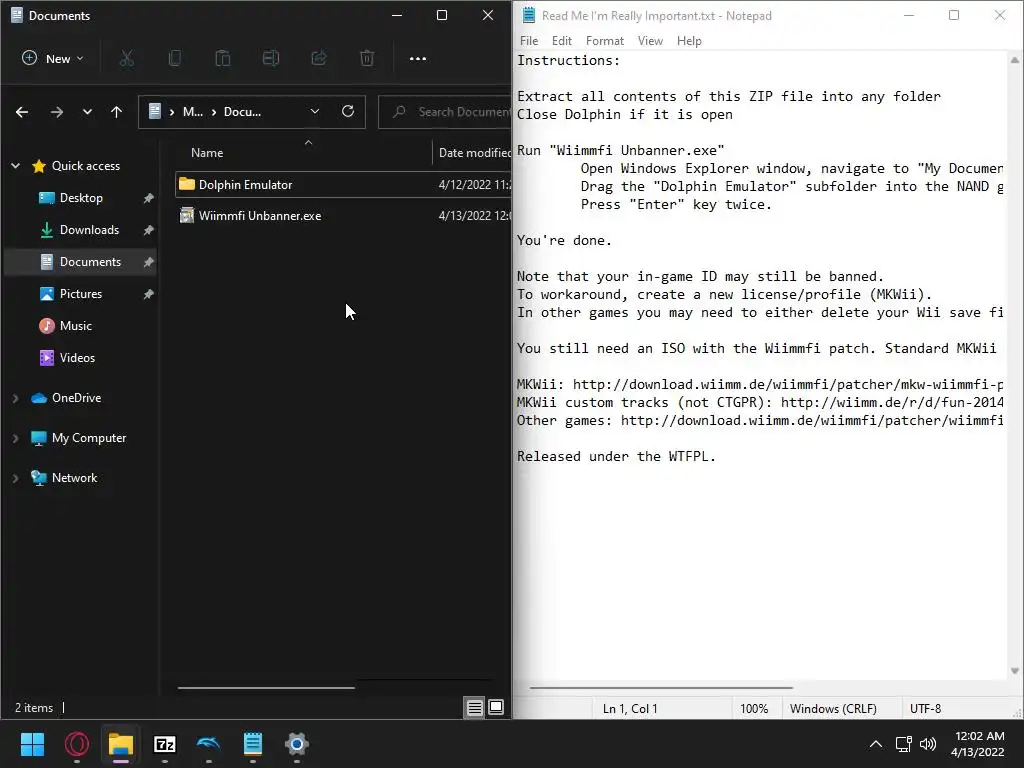This screenshot has height=768, width=1024.
Task: Open the Notepad Edit menu
Action: (562, 41)
